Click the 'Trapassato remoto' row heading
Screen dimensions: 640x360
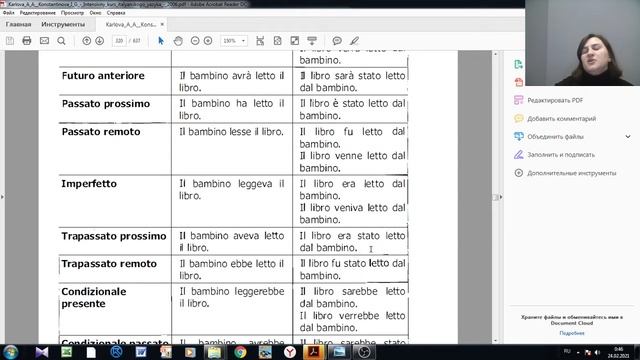[109, 264]
